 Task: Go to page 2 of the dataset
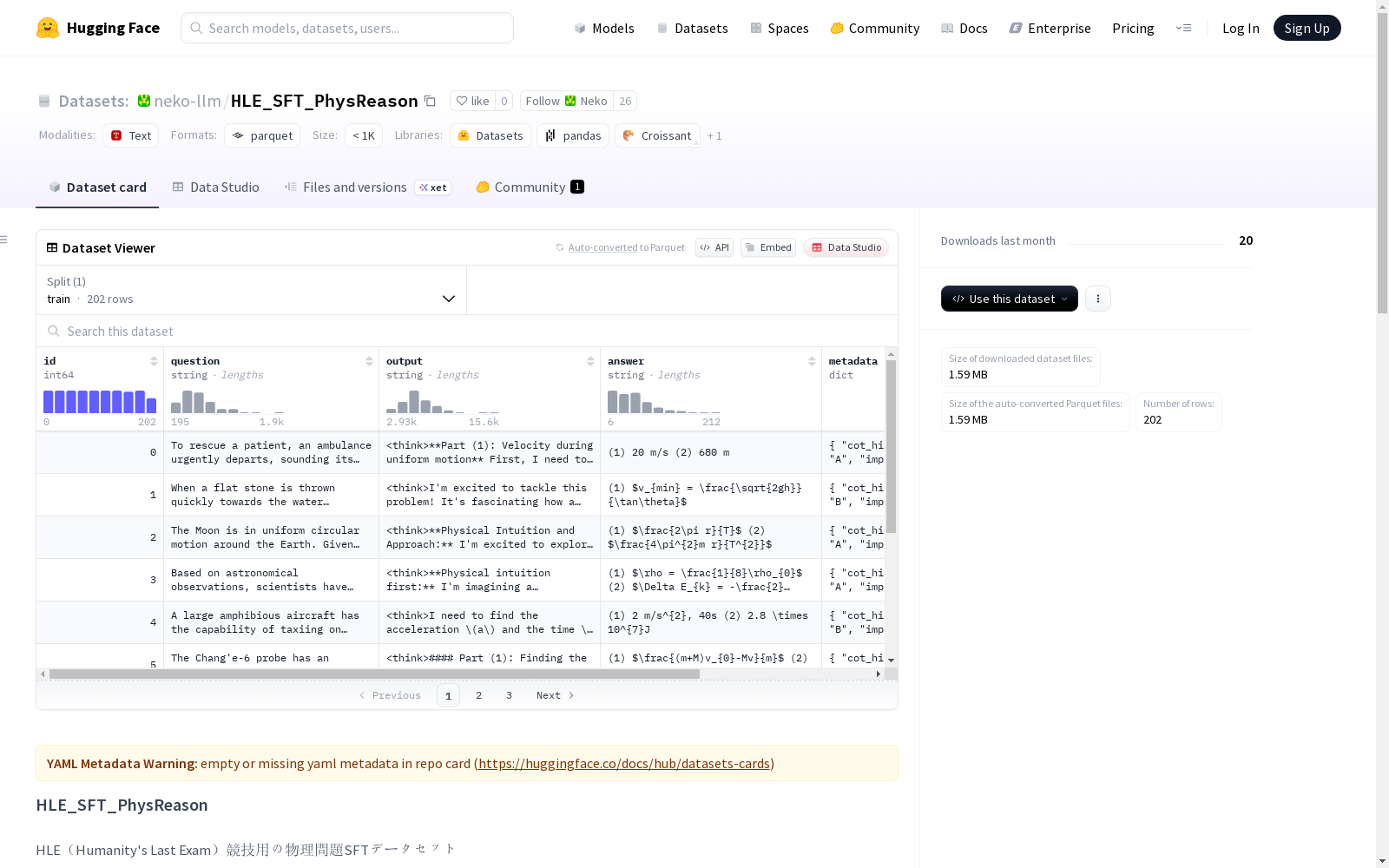[x=478, y=695]
